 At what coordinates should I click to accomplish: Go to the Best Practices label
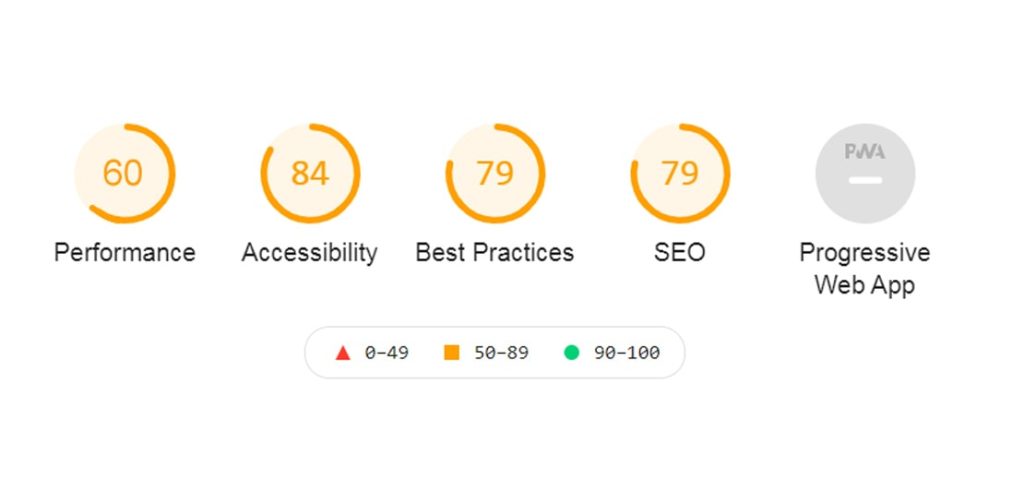(x=495, y=252)
